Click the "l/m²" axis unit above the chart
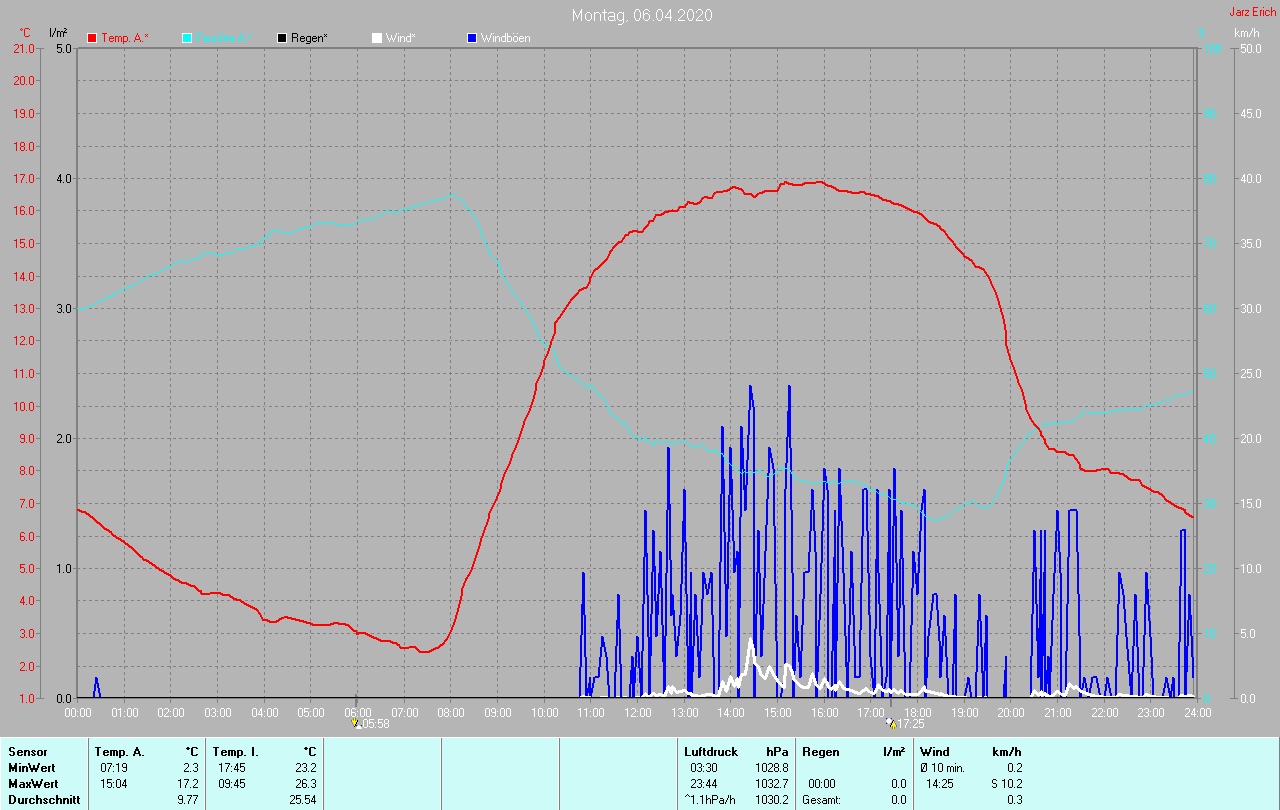The height and width of the screenshot is (810, 1280). pos(58,33)
